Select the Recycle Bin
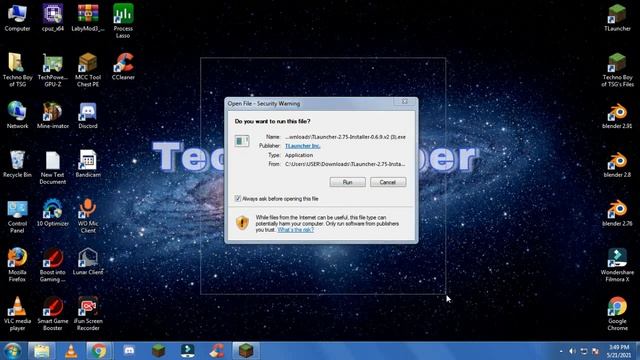640x360 pixels. coord(17,164)
